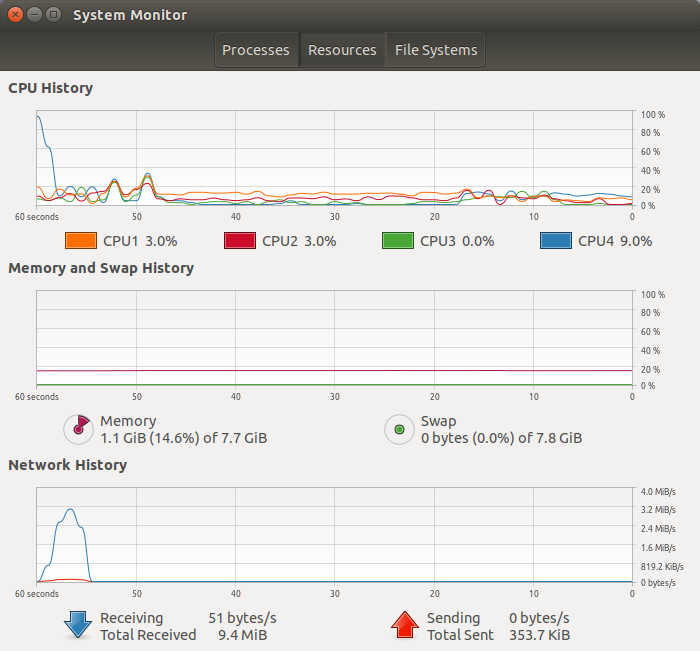The height and width of the screenshot is (651, 700).
Task: Click the 'CPU3 0.0%' label
Action: (x=457, y=241)
